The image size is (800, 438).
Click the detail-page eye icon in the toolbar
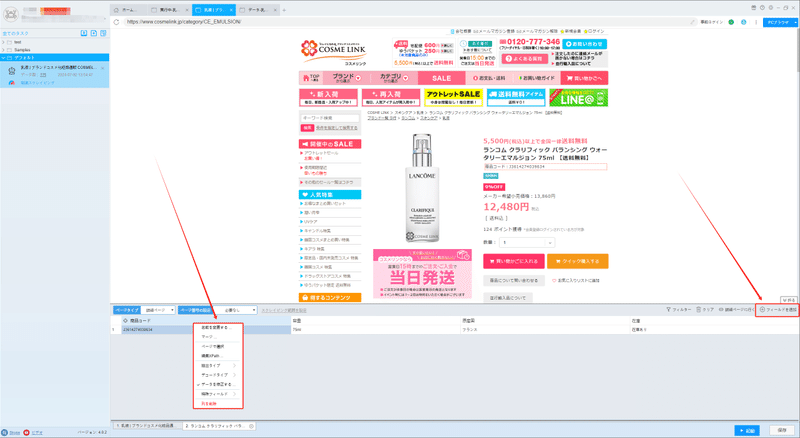tap(721, 309)
